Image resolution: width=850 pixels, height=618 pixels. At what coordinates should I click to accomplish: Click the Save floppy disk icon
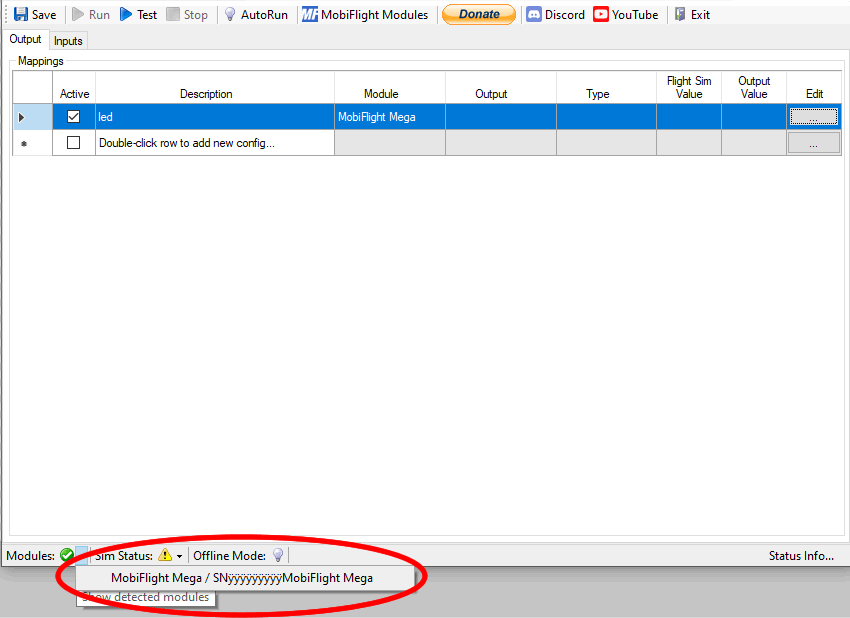pos(21,14)
